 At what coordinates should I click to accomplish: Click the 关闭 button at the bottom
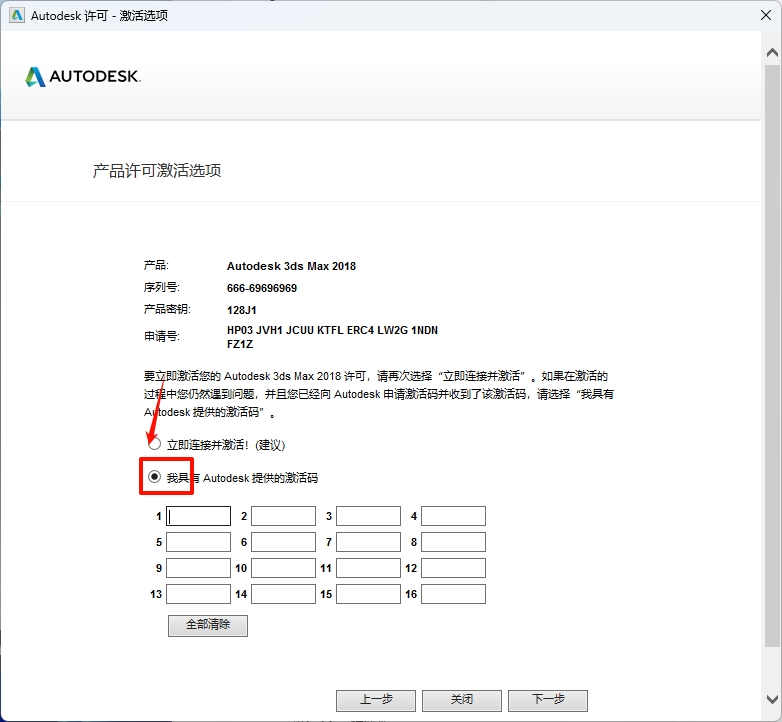pos(461,700)
